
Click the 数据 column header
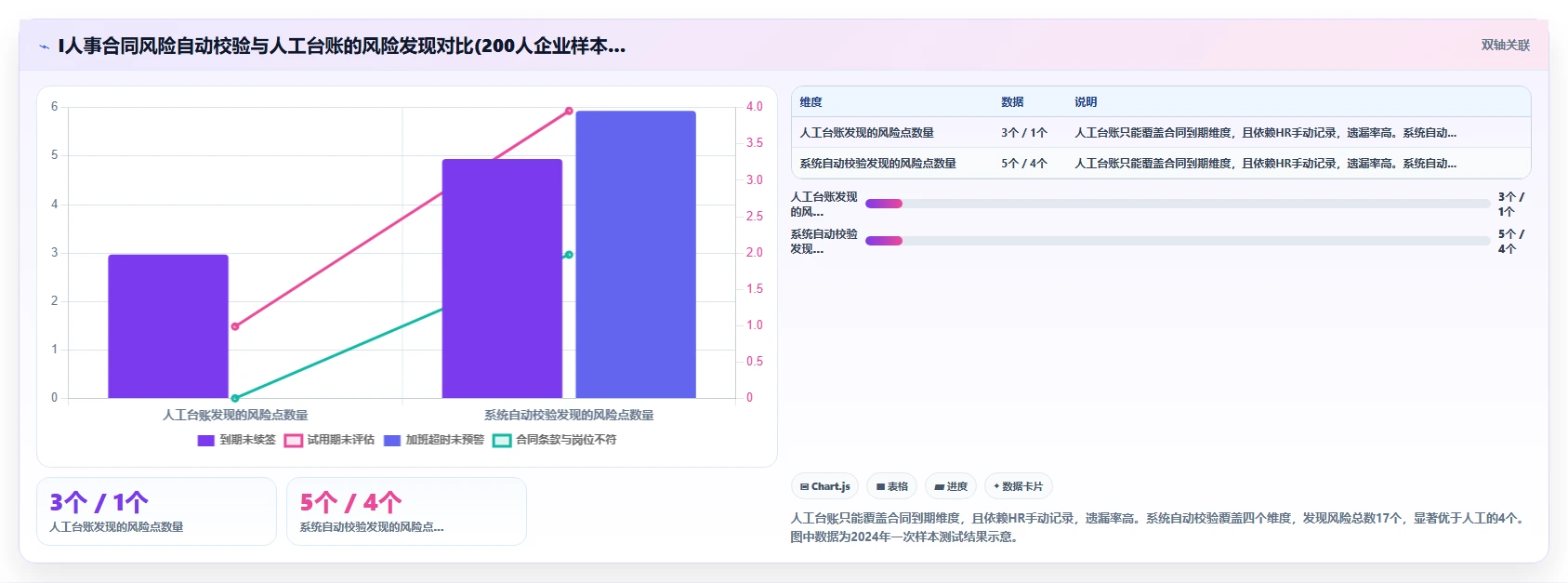pos(1012,102)
